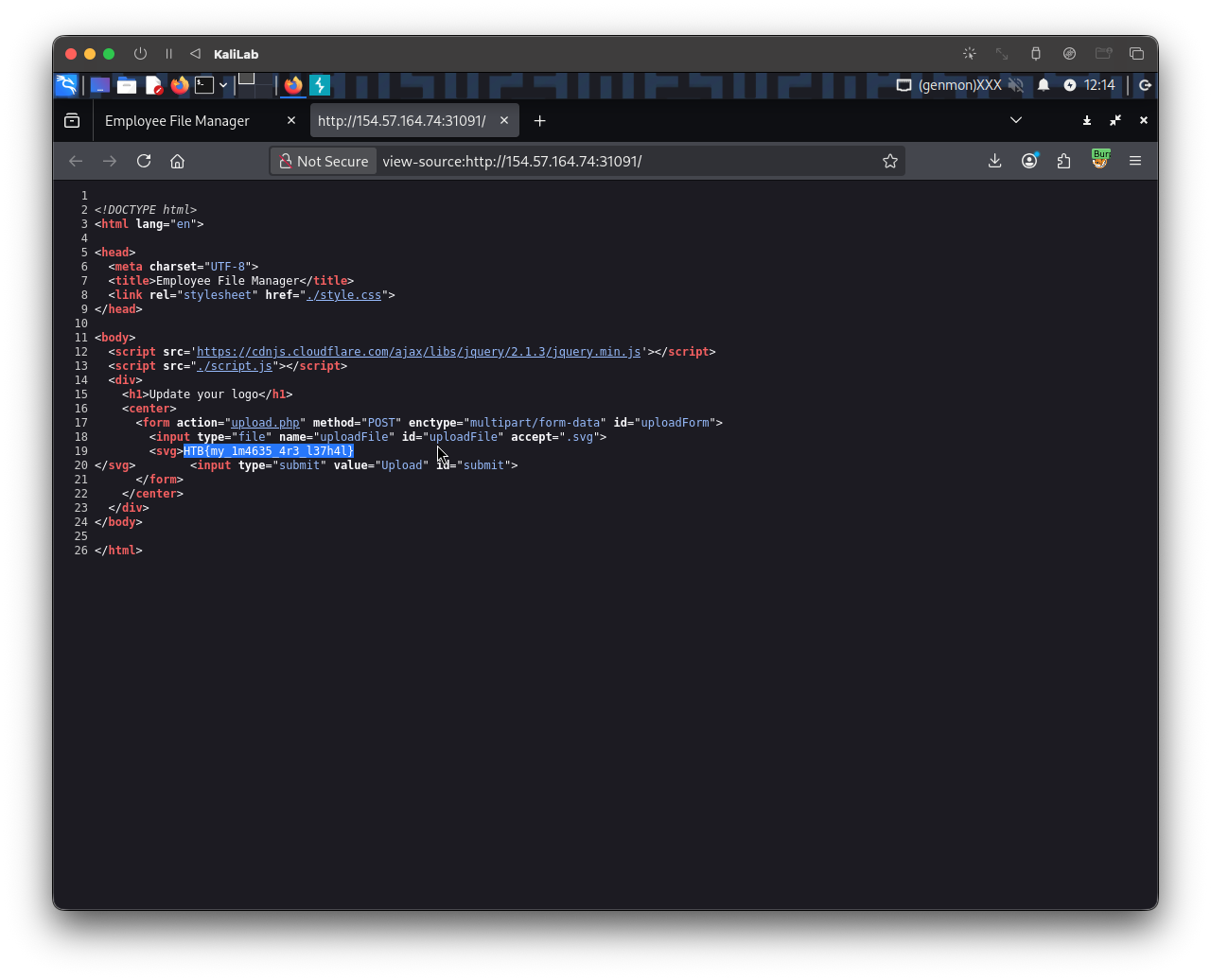Expand the terminal launcher dropdown arrow
Image resolution: width=1211 pixels, height=980 pixels.
click(x=223, y=85)
